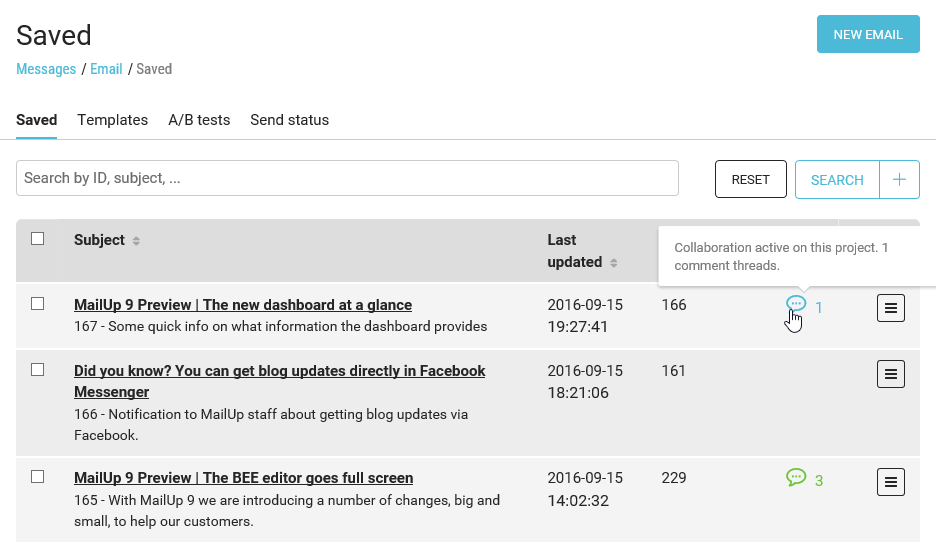This screenshot has width=936, height=543.
Task: Click the SEARCH button
Action: [837, 180]
